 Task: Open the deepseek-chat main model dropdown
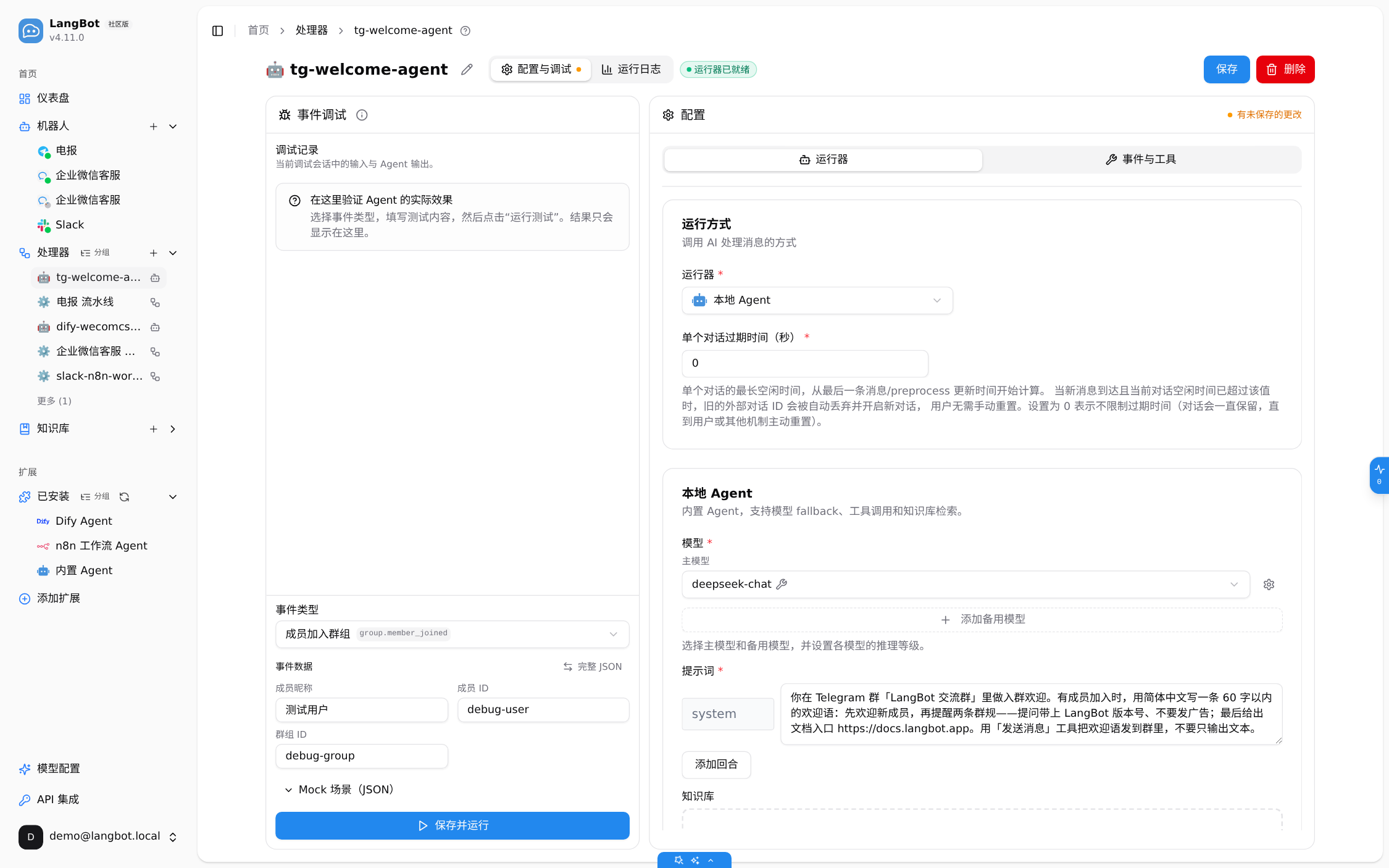[966, 584]
